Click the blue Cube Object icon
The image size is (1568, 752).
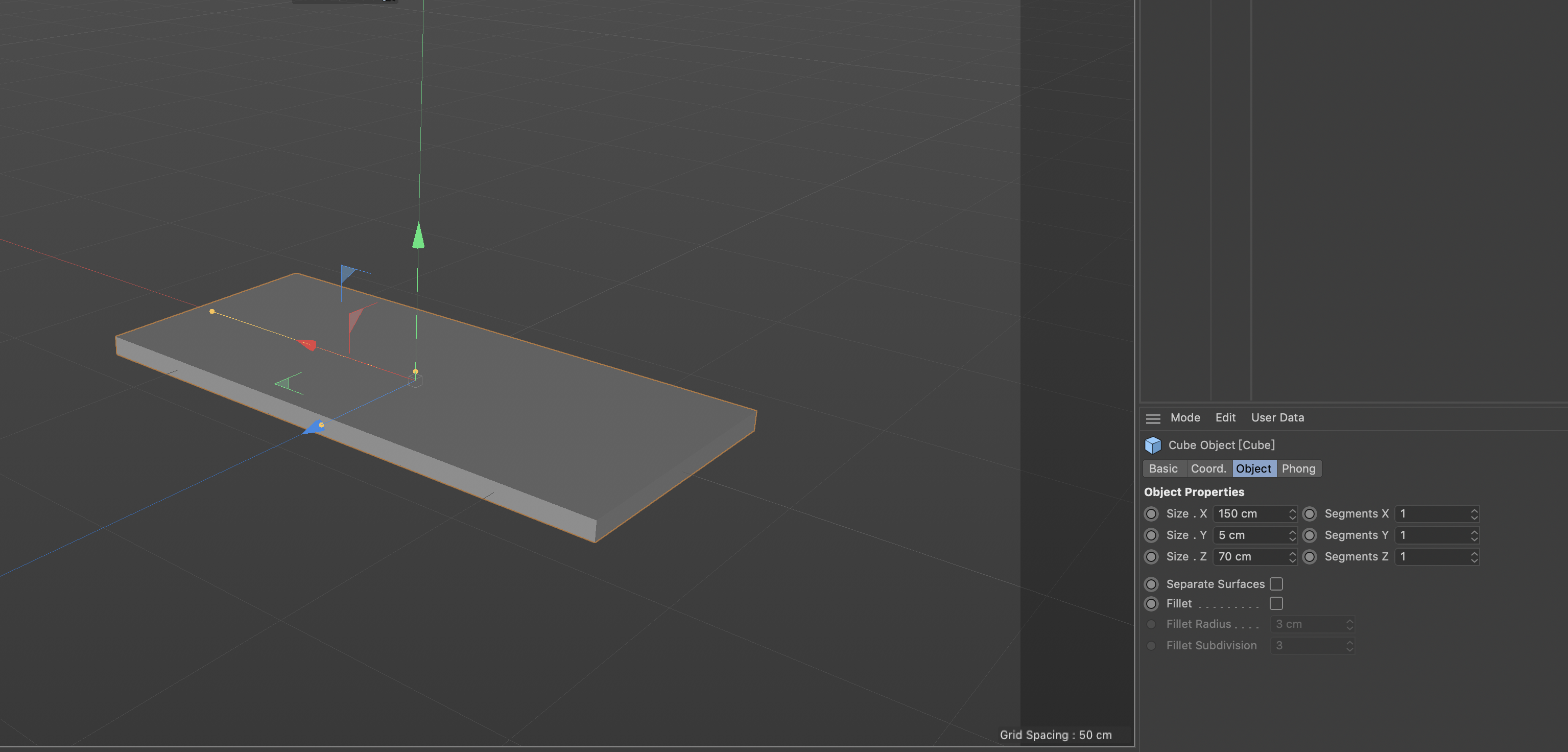click(1153, 445)
